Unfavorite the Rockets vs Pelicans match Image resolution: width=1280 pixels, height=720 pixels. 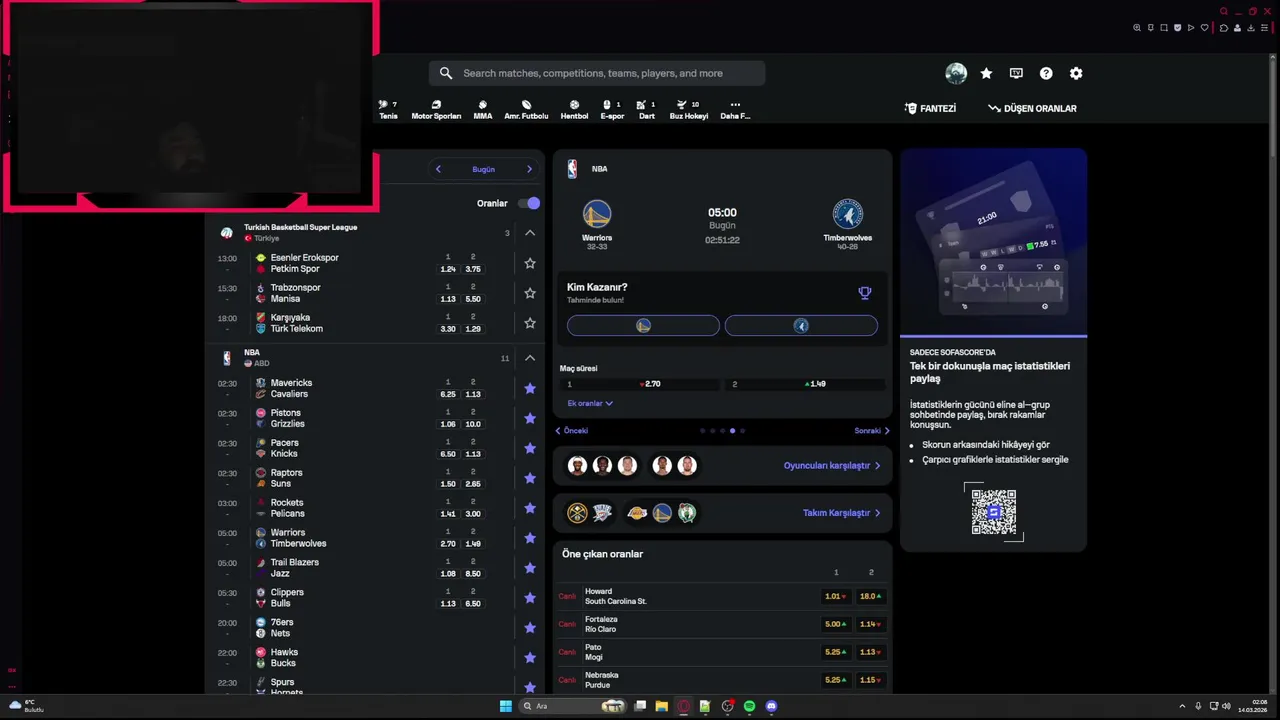click(x=530, y=508)
